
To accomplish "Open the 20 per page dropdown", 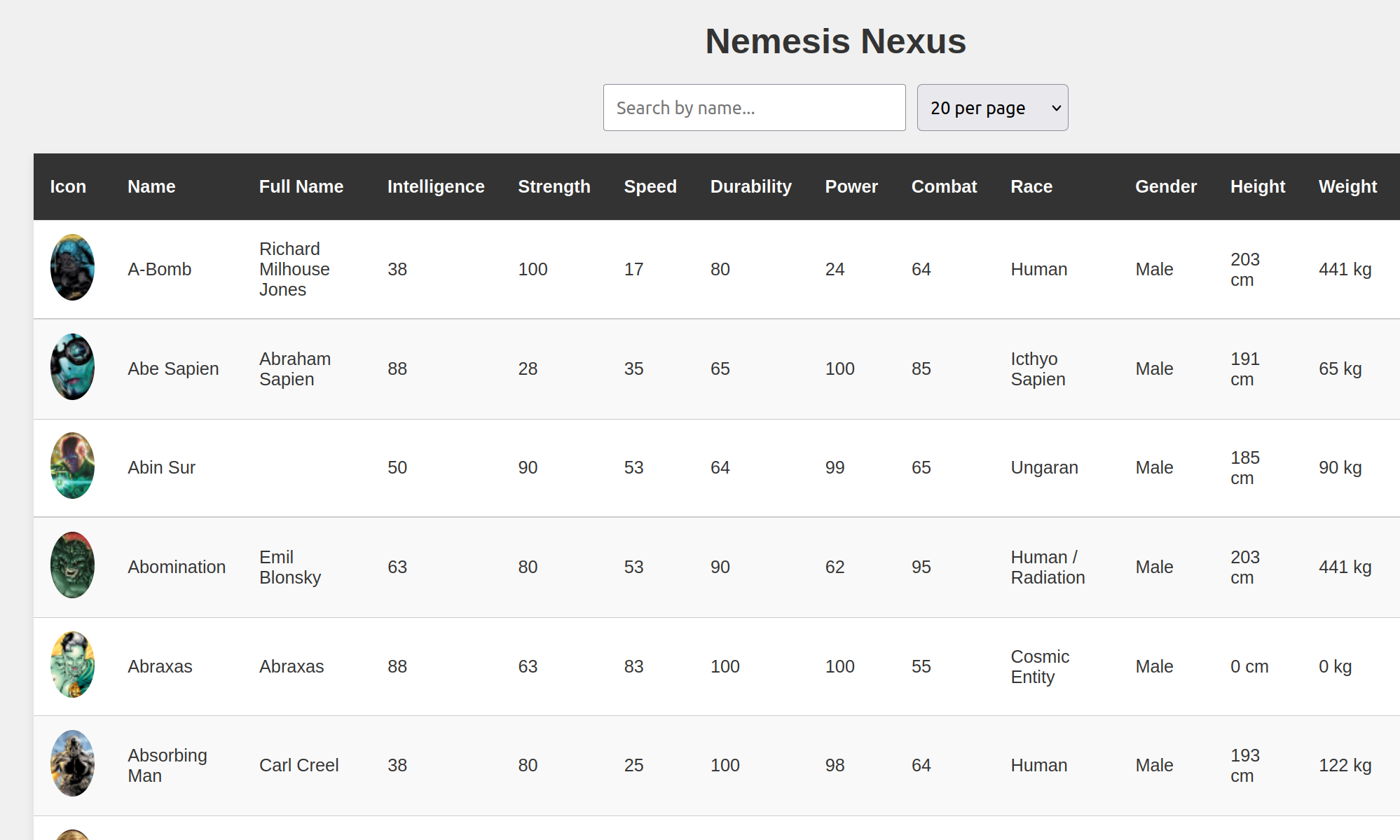I will [991, 108].
